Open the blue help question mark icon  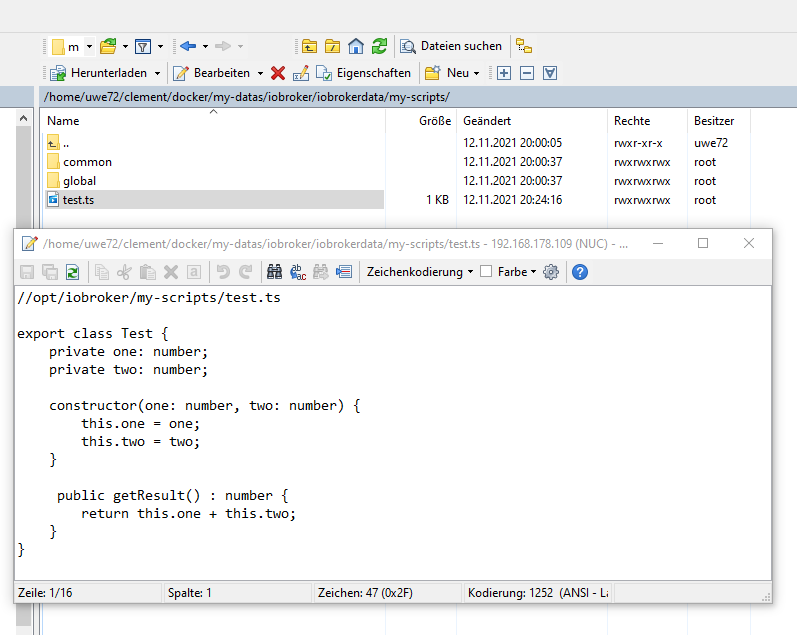click(579, 272)
